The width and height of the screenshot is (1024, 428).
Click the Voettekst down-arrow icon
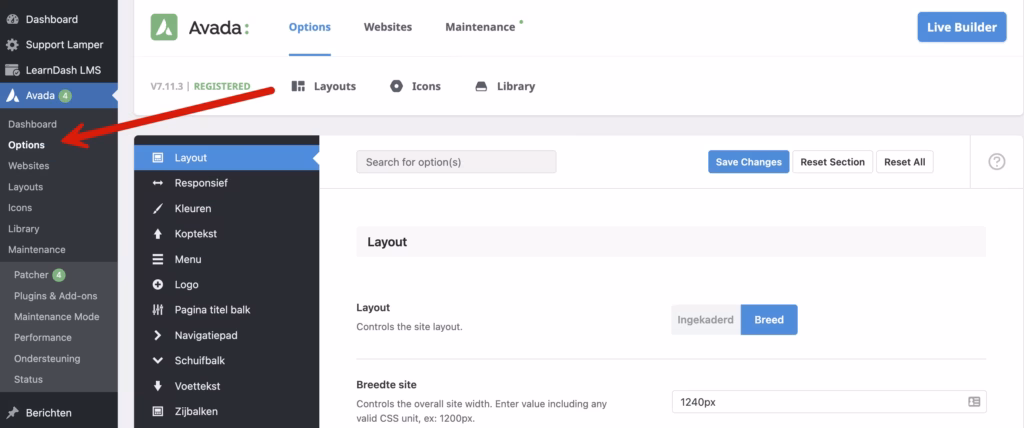coord(157,386)
